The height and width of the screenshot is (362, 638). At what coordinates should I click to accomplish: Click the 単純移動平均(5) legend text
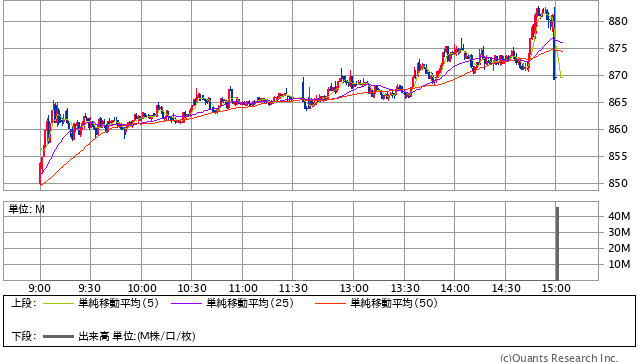(x=118, y=303)
